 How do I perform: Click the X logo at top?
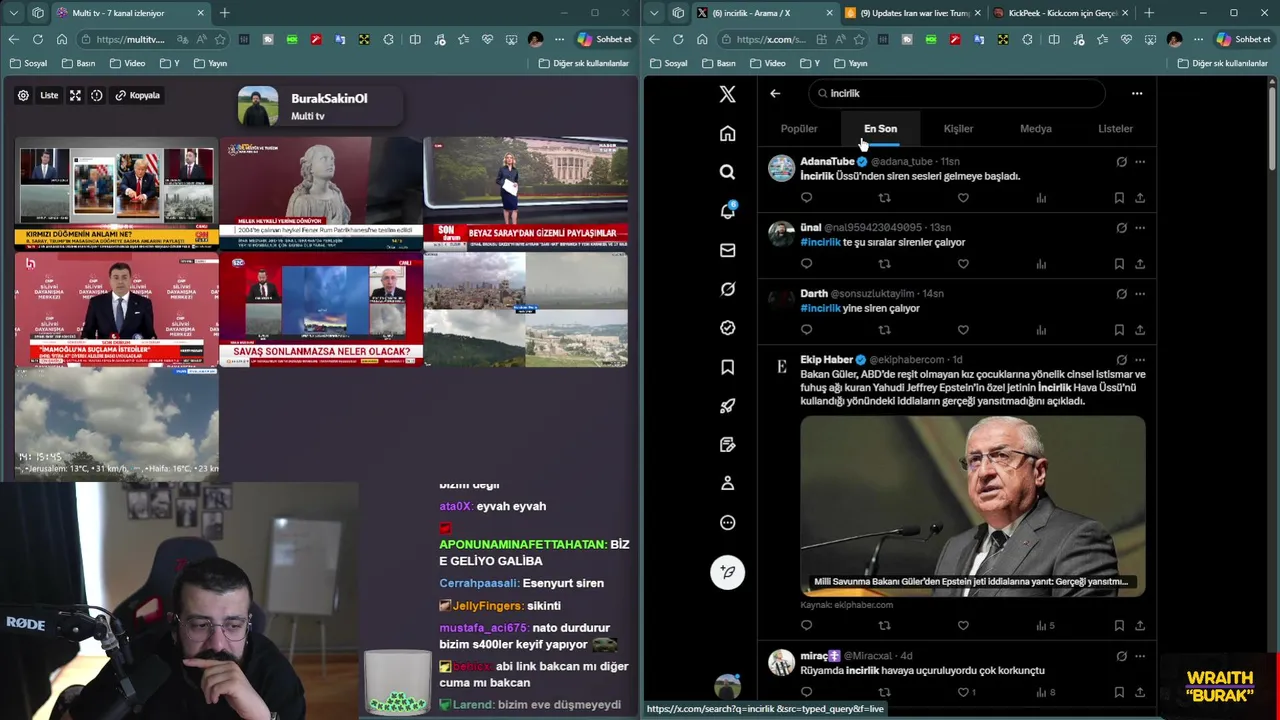[727, 94]
